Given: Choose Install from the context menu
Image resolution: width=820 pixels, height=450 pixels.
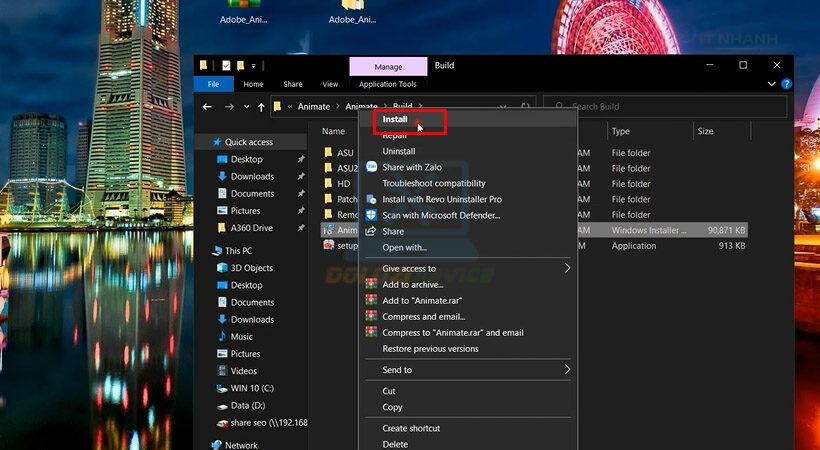Looking at the screenshot, I should coord(395,119).
